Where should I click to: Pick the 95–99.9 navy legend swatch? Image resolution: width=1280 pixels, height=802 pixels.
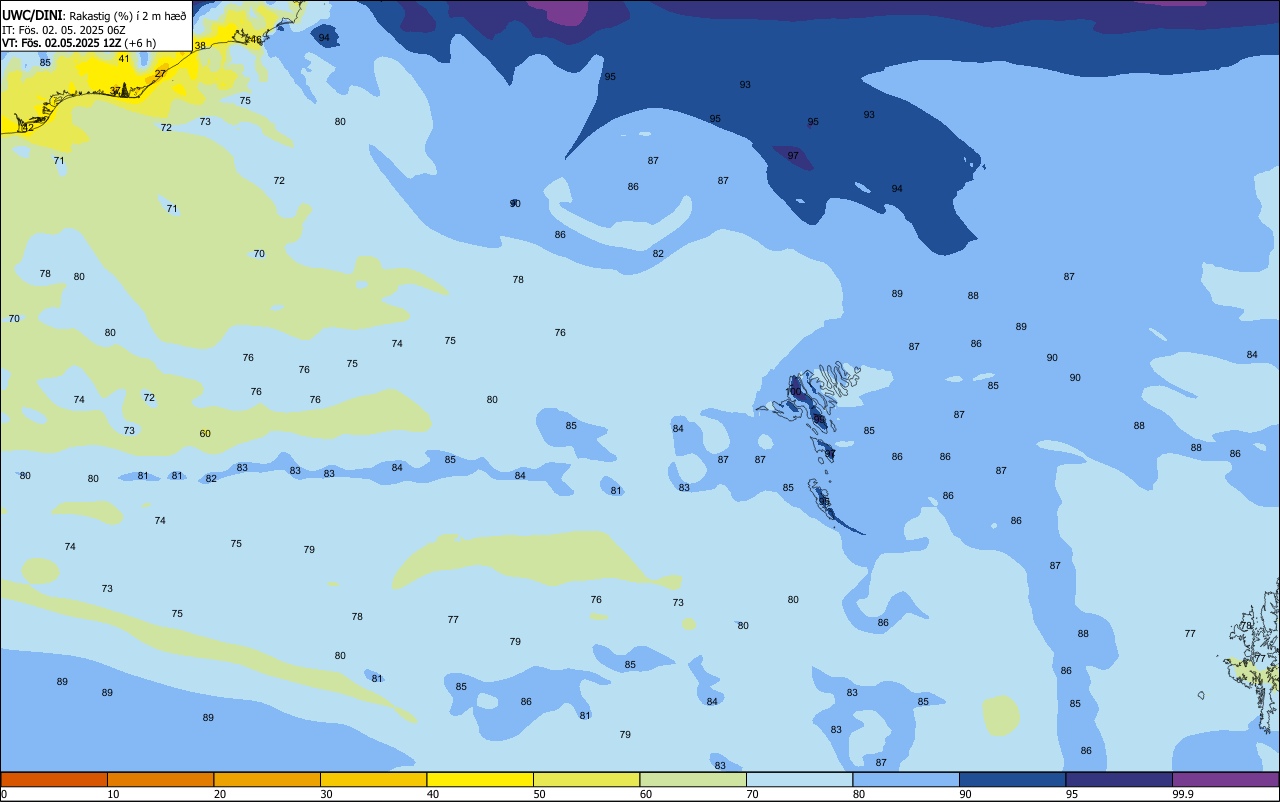coord(1119,779)
